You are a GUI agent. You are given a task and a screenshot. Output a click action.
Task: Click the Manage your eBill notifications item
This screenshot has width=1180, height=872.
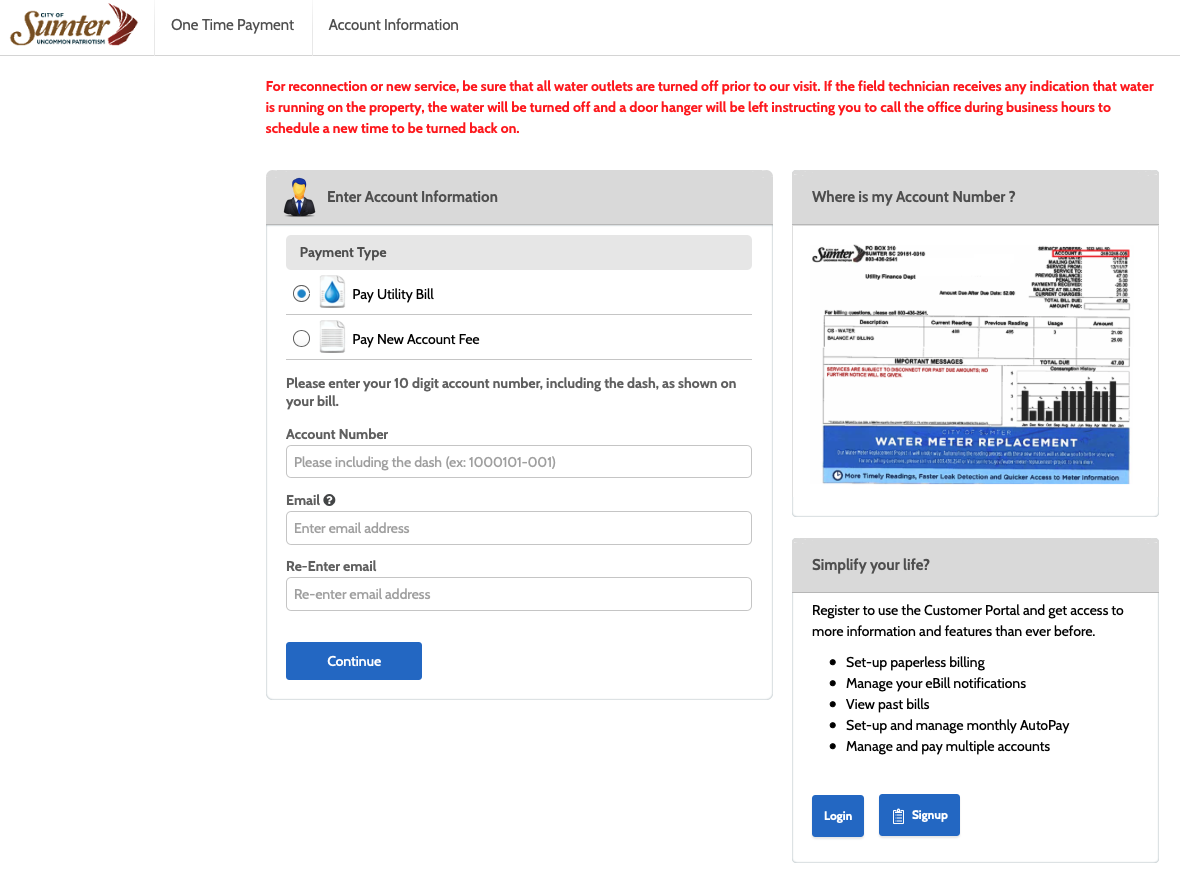click(935, 683)
